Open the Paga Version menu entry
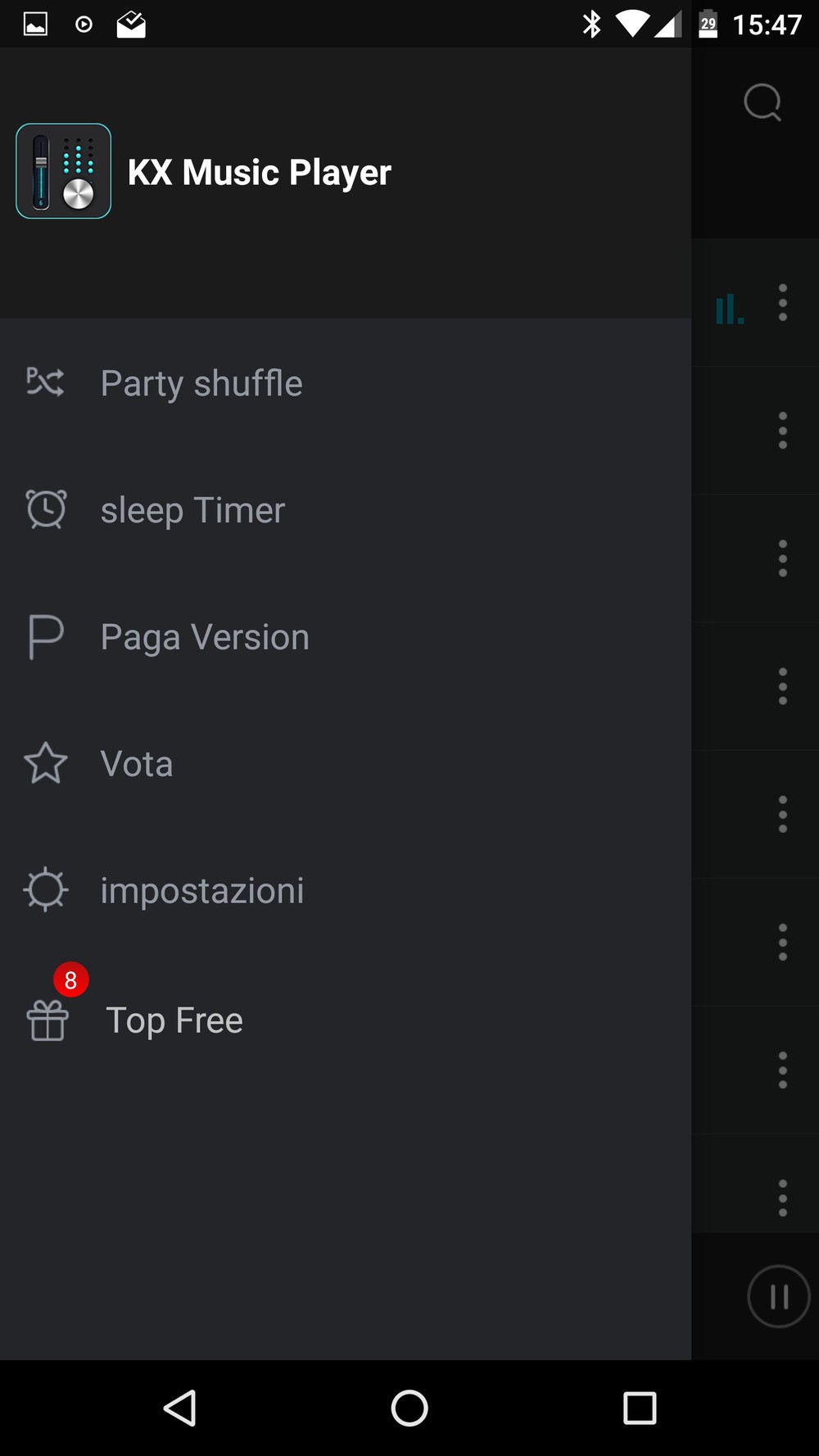Screen dimensions: 819x1456 tap(205, 637)
